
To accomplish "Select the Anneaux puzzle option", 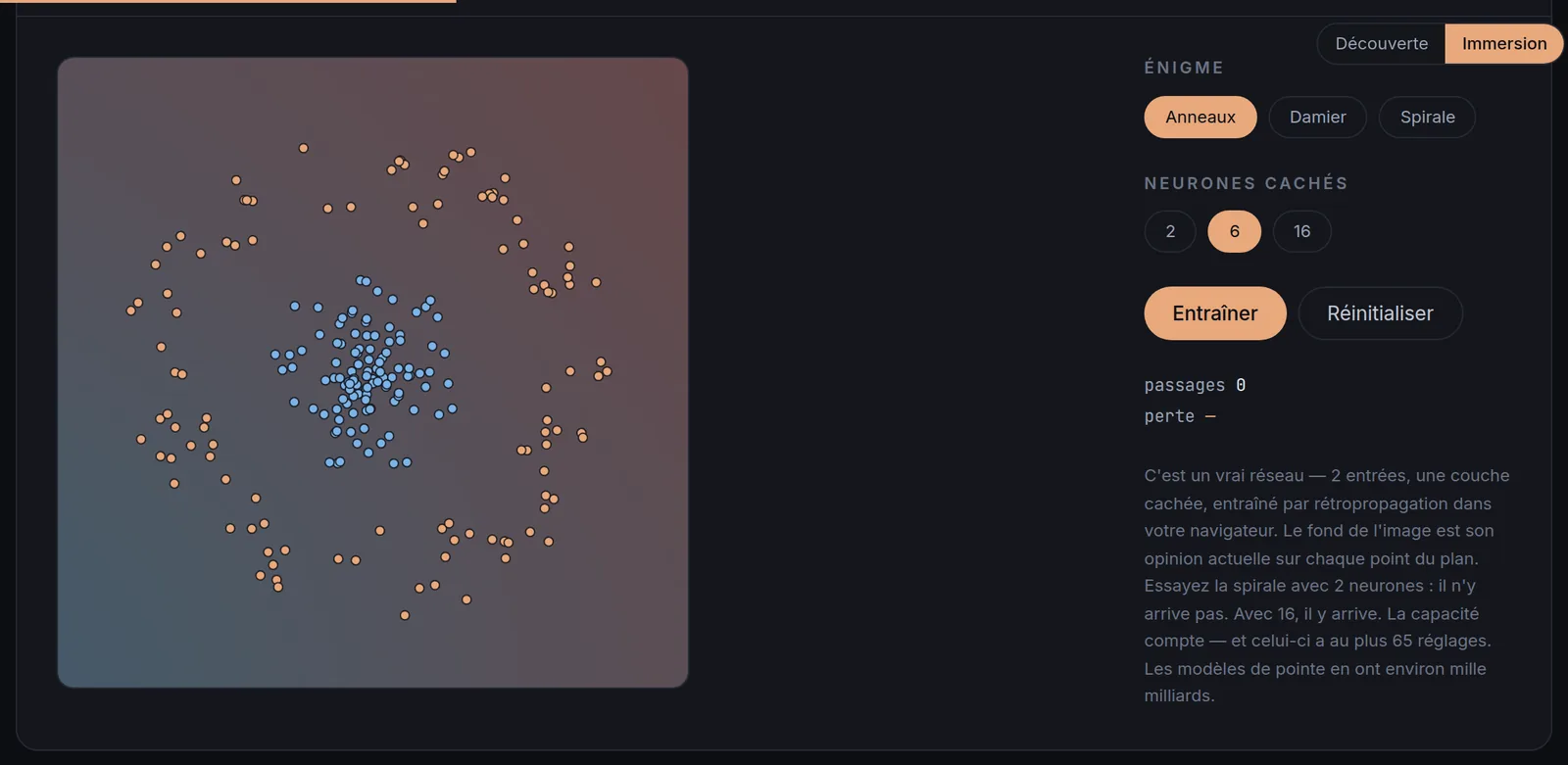I will click(x=1200, y=117).
